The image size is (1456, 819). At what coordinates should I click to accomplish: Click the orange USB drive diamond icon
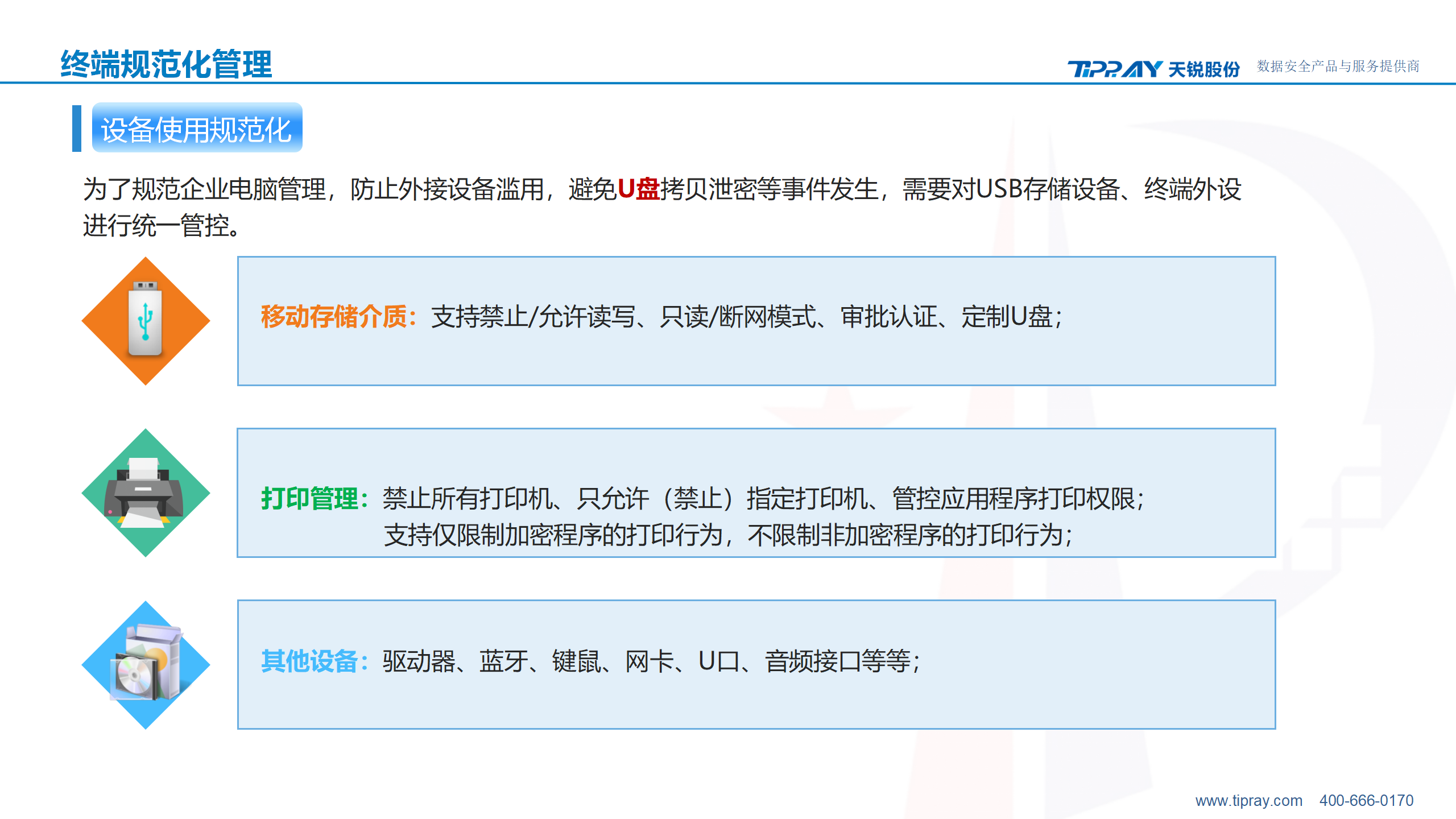coord(146,321)
